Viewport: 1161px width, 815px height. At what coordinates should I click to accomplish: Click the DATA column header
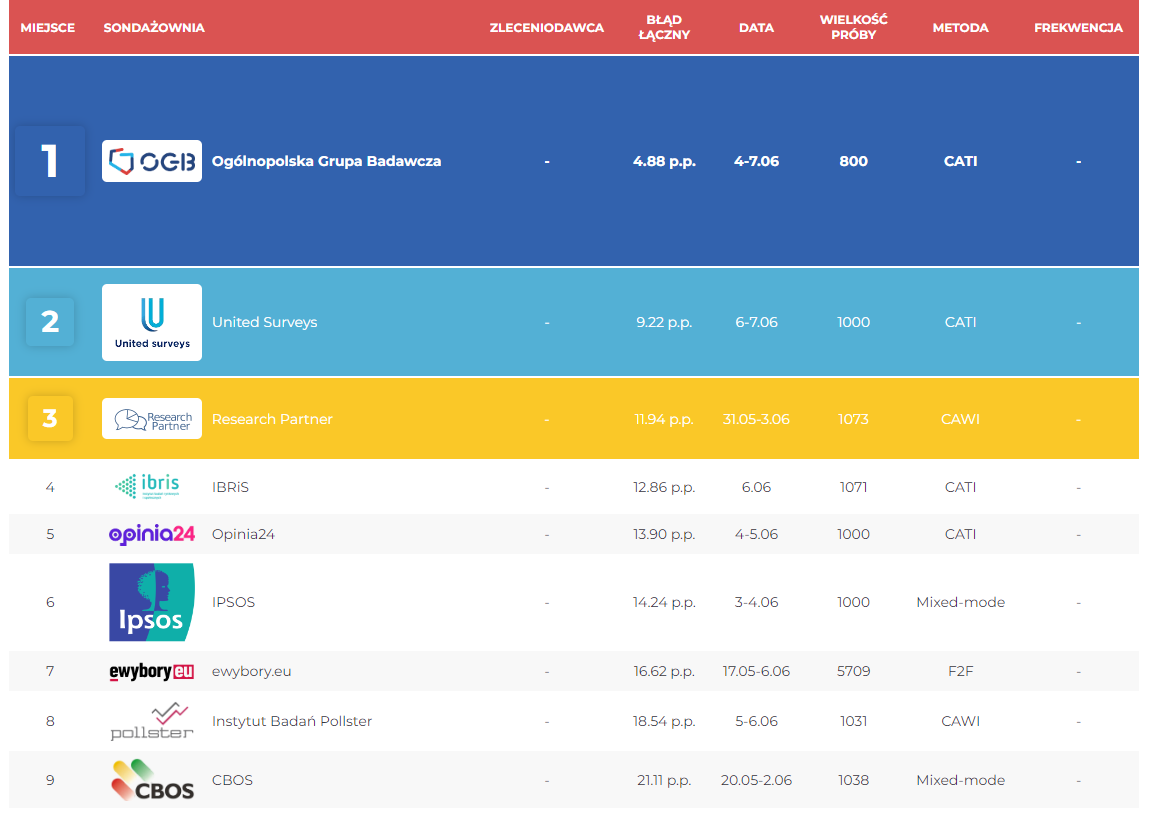tap(756, 27)
